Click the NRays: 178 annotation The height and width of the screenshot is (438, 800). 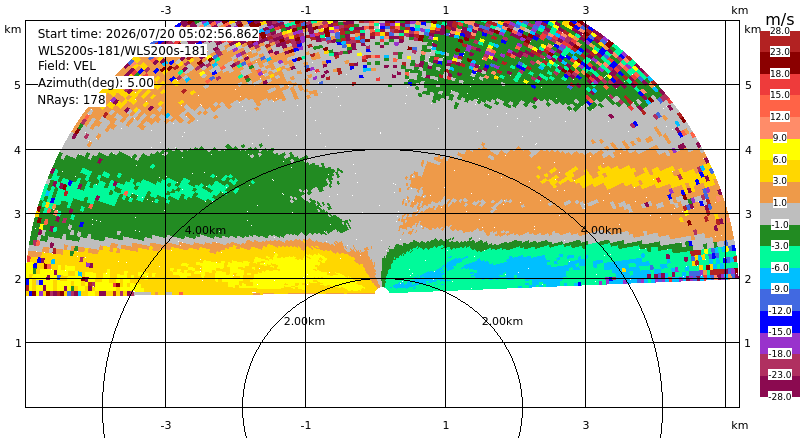tap(71, 100)
